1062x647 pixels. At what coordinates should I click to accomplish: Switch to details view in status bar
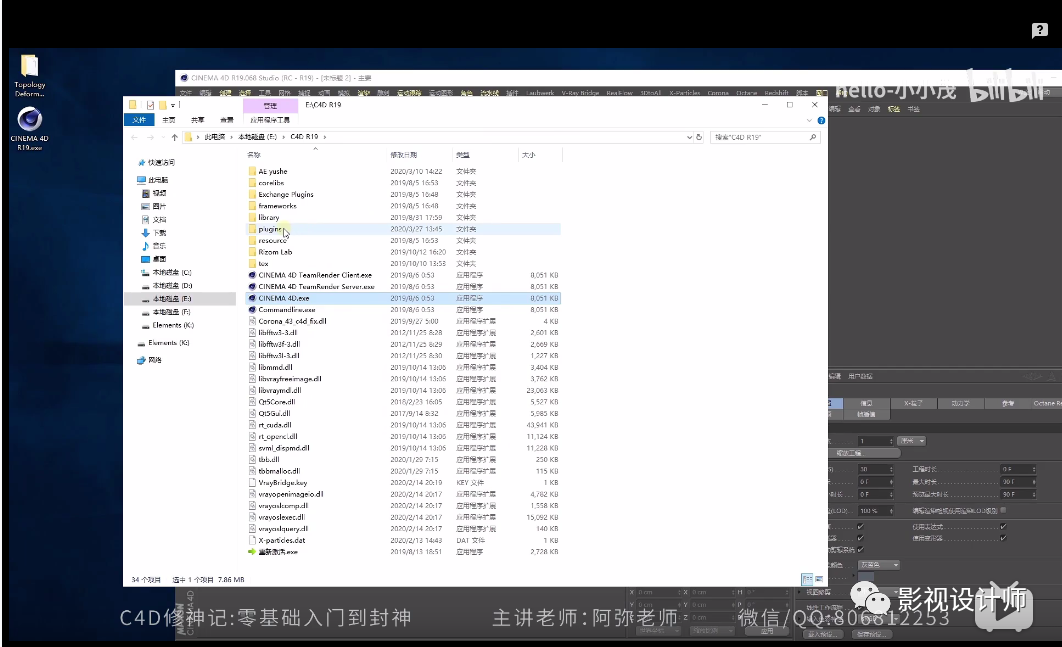[x=807, y=579]
